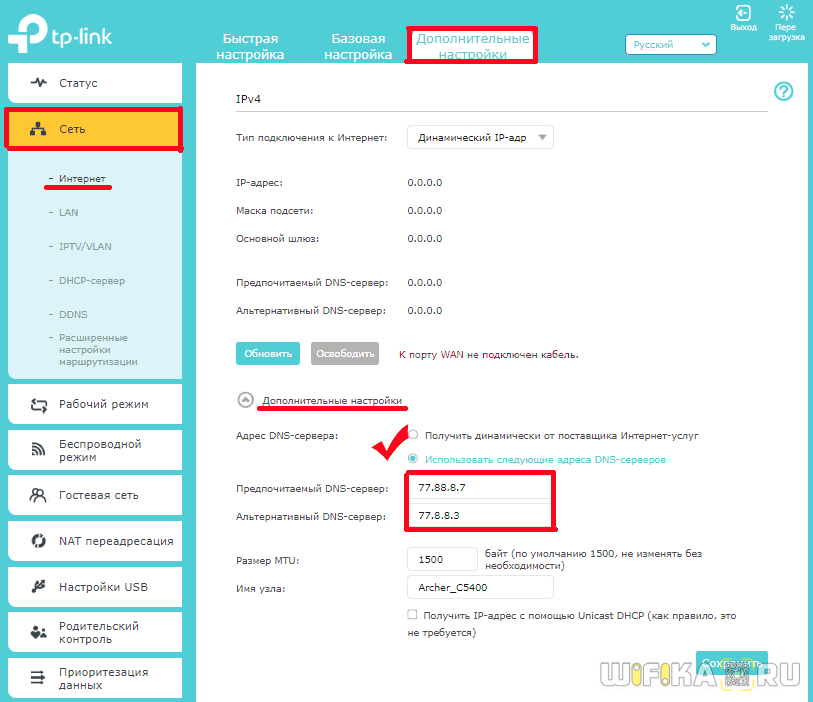Select Получить динамически от поставщика radio button

(413, 434)
